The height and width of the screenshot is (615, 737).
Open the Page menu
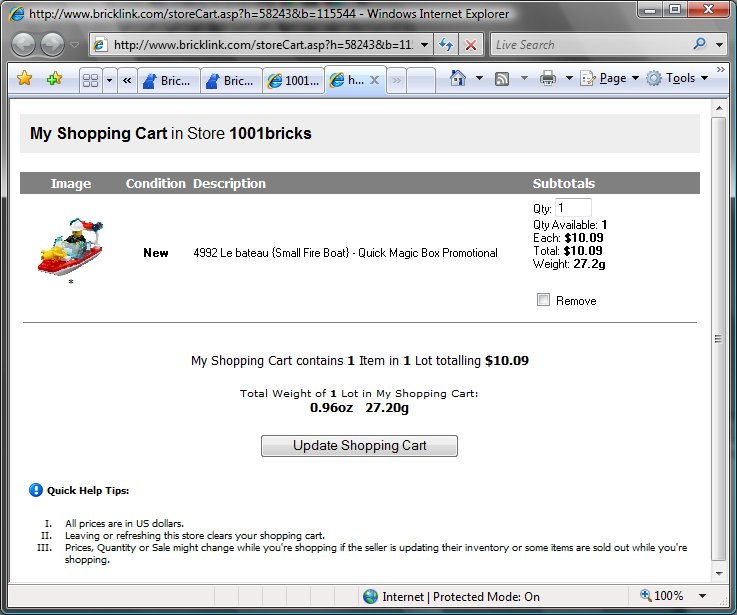pos(610,78)
